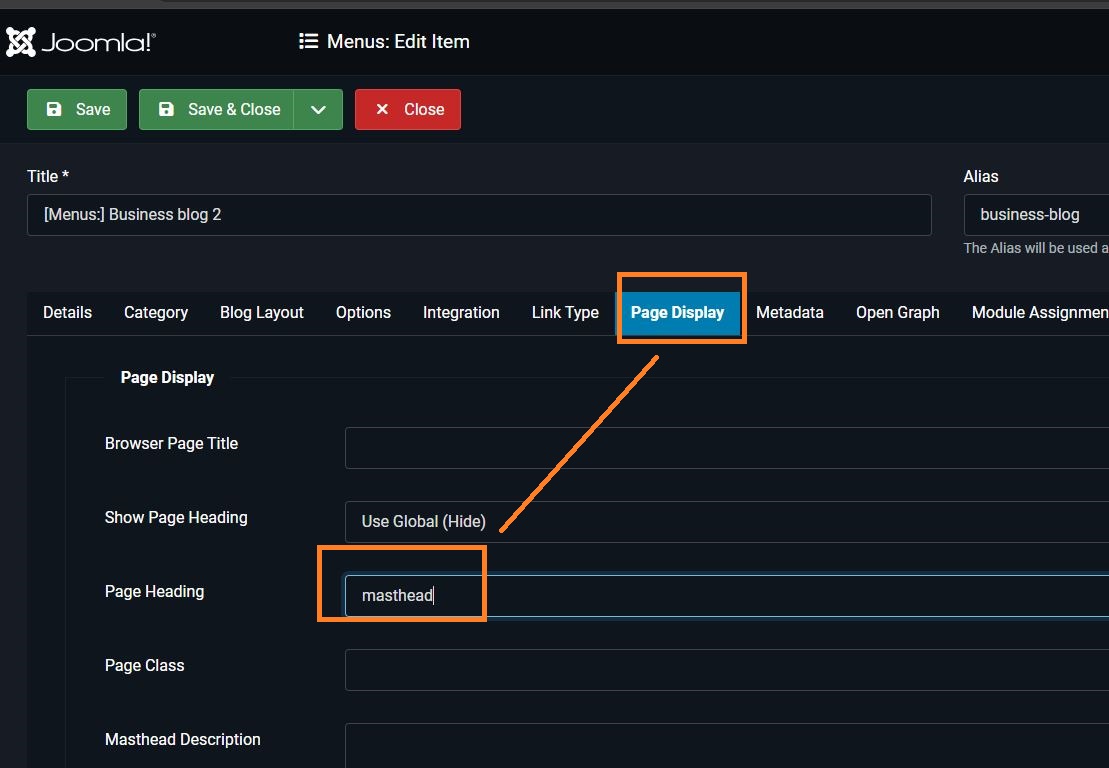
Task: Click the list icon beside Menus: Edit Item
Action: [x=308, y=42]
